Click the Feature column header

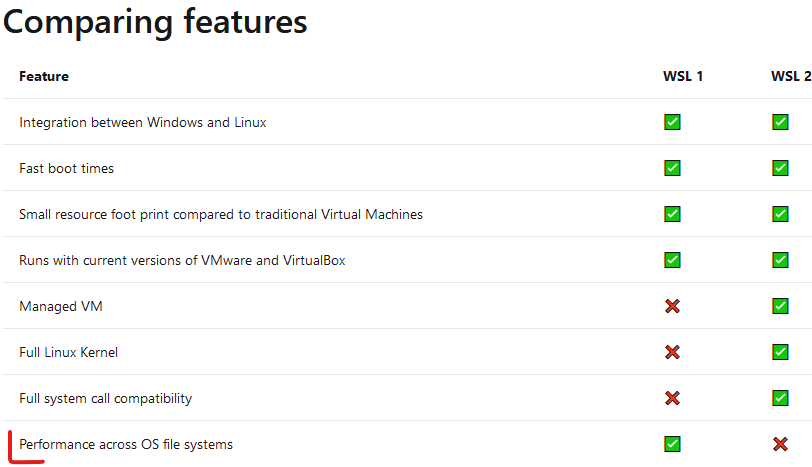pos(44,76)
